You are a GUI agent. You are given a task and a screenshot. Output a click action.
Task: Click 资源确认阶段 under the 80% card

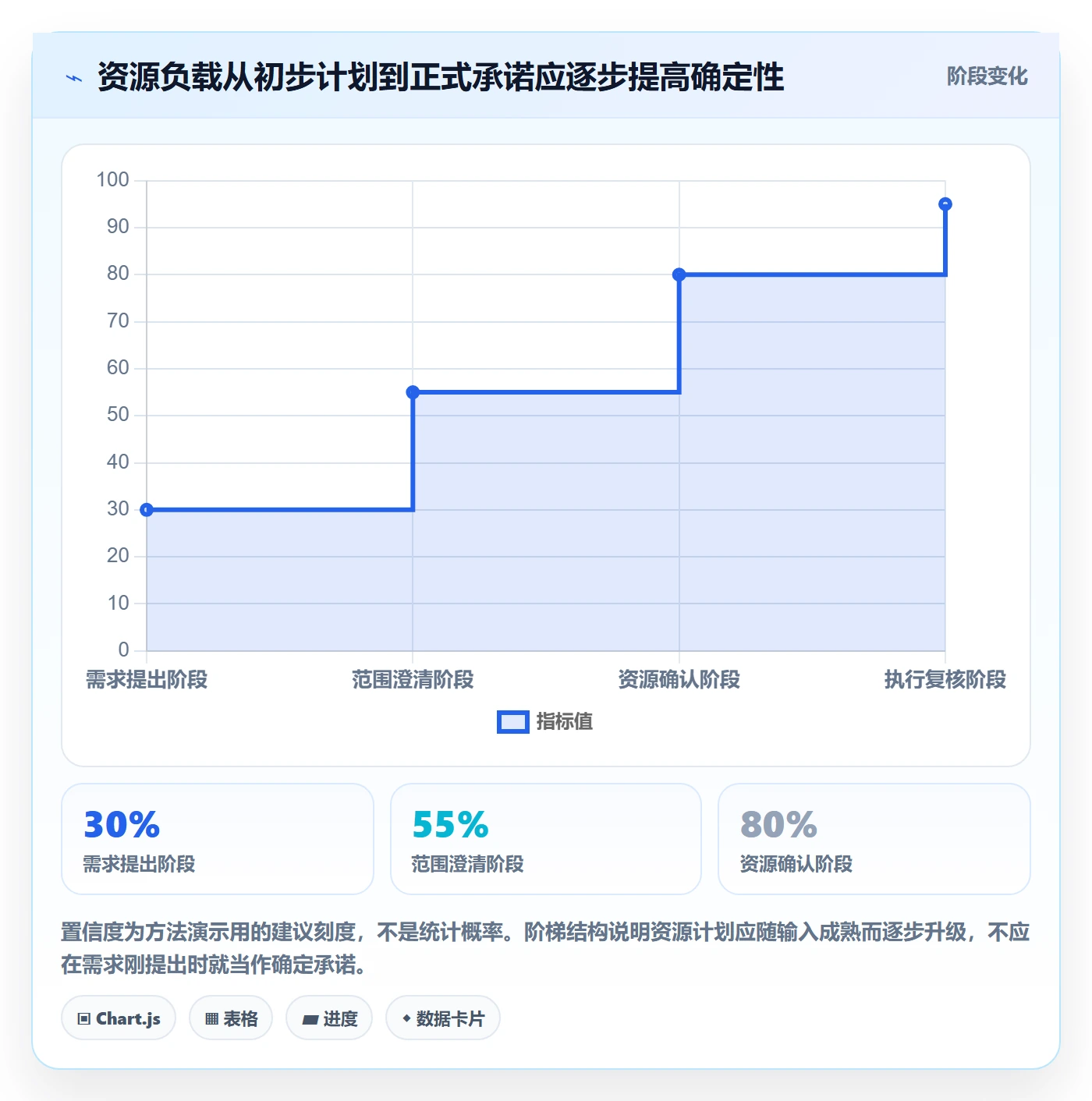(x=796, y=864)
